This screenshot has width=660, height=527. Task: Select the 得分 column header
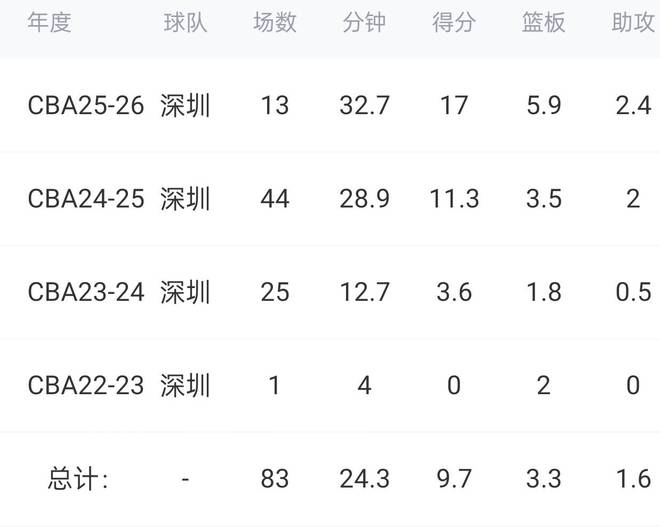pyautogui.click(x=454, y=23)
